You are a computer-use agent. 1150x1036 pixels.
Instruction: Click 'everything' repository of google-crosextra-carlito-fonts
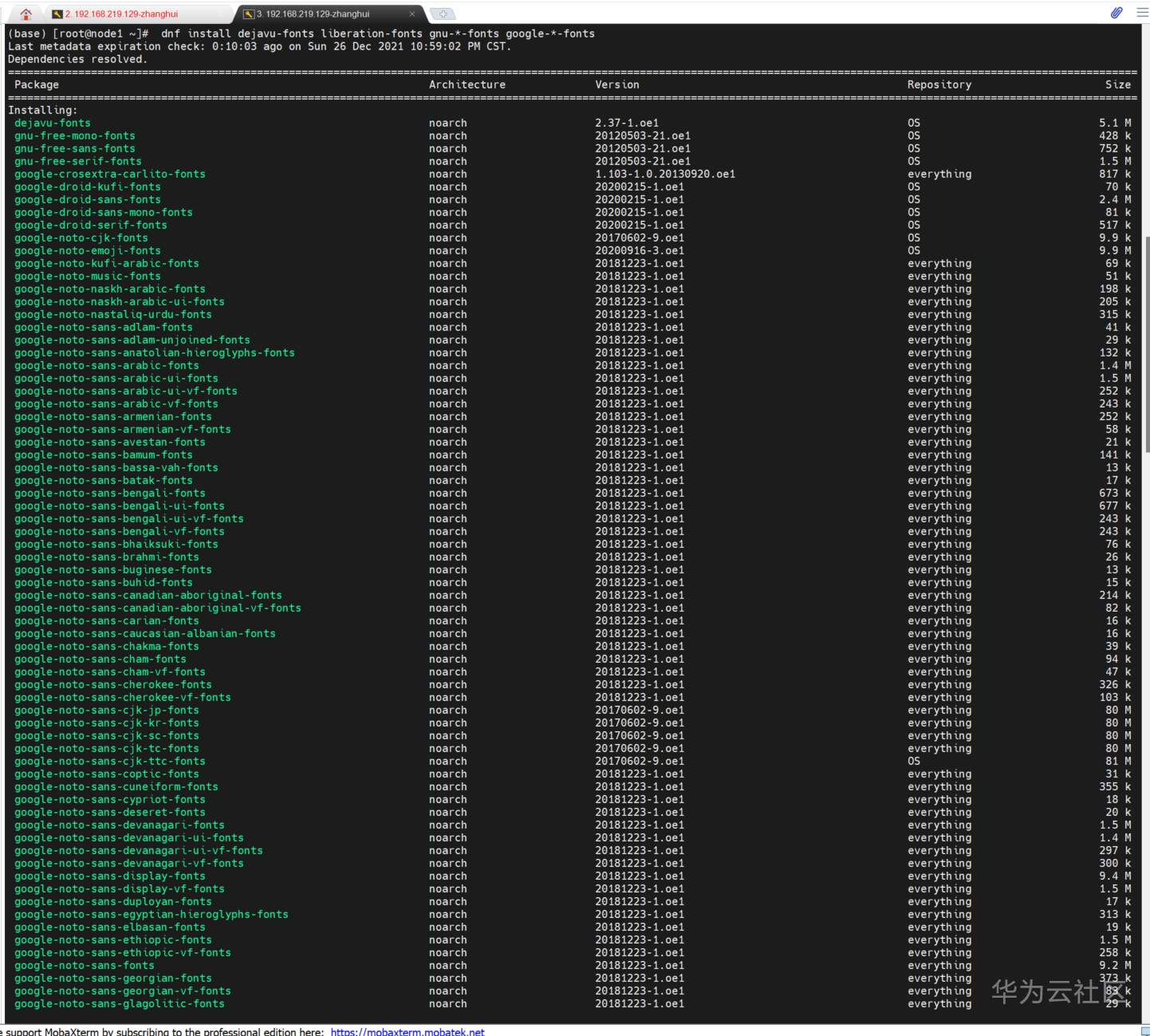(939, 174)
